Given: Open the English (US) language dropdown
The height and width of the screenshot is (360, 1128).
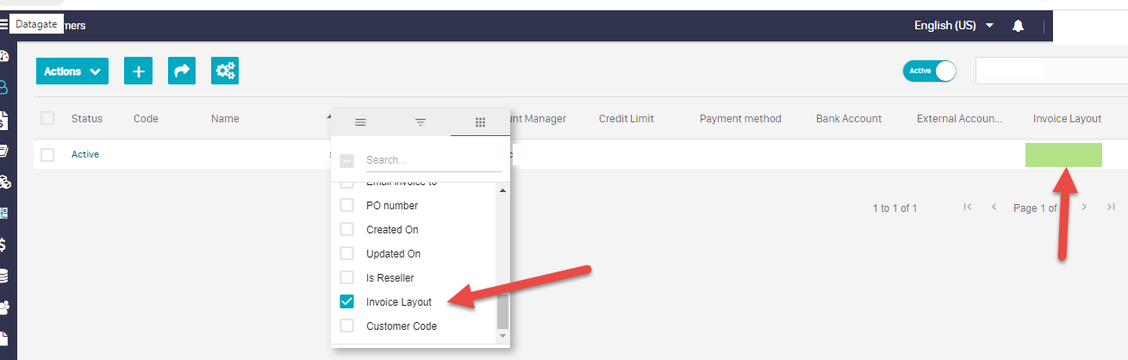Looking at the screenshot, I should [954, 26].
